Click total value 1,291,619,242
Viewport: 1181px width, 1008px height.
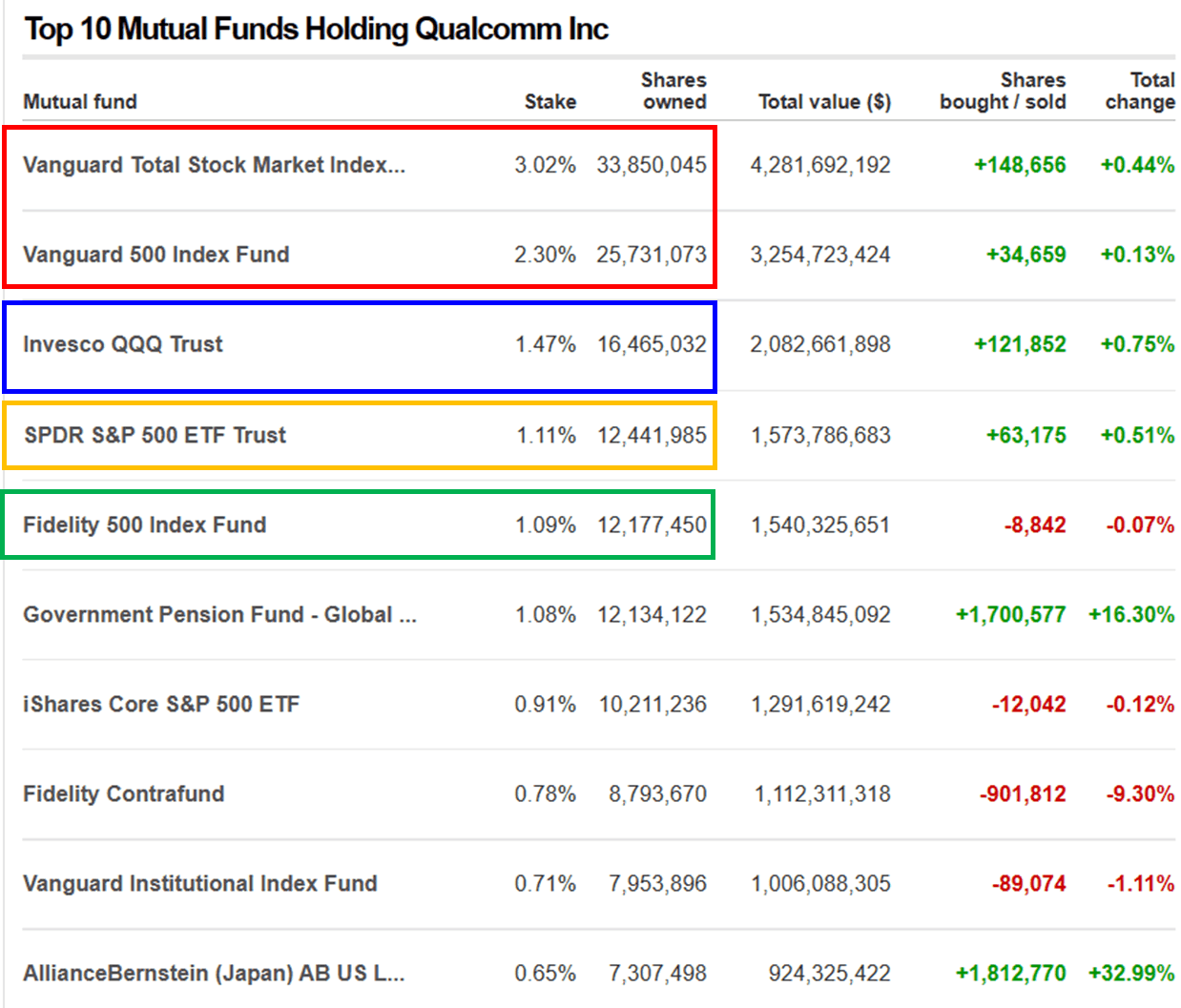point(821,704)
